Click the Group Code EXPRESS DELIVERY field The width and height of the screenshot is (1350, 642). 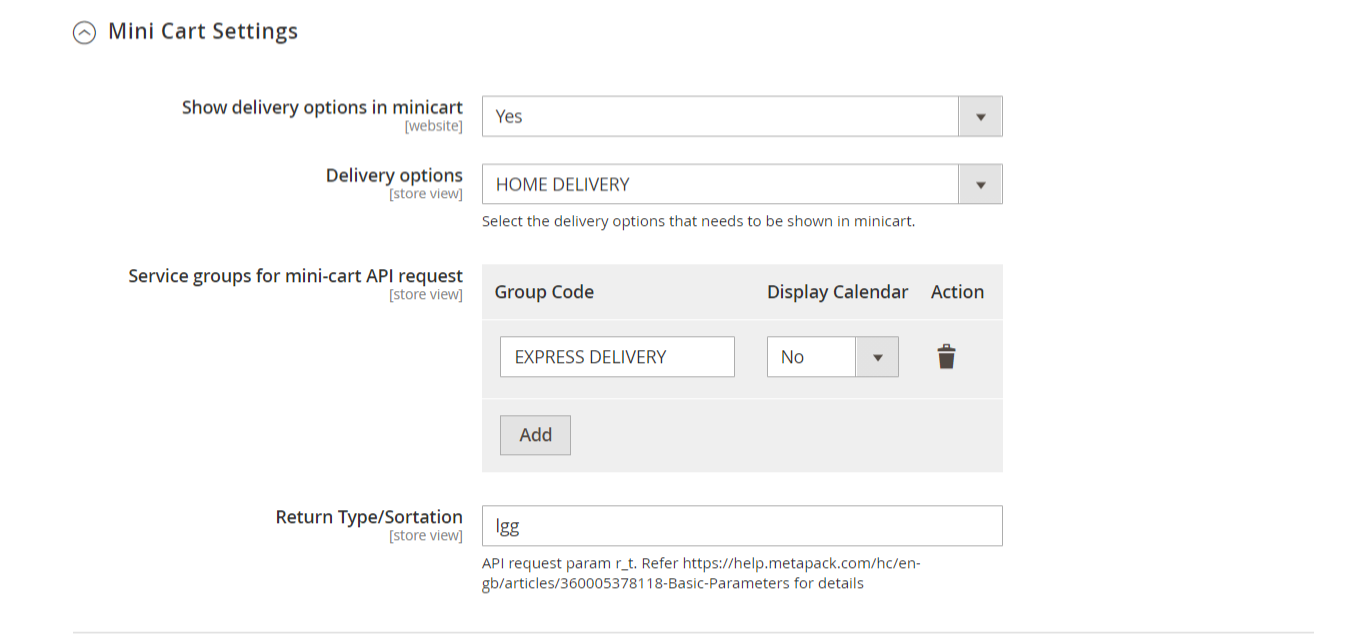coord(617,357)
